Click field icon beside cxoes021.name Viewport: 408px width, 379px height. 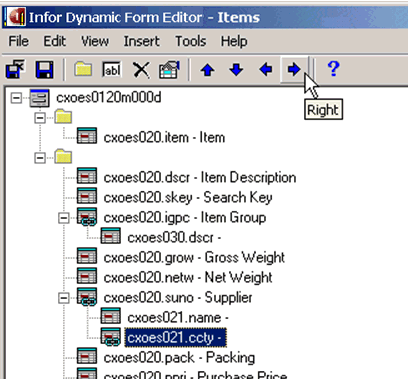111,316
